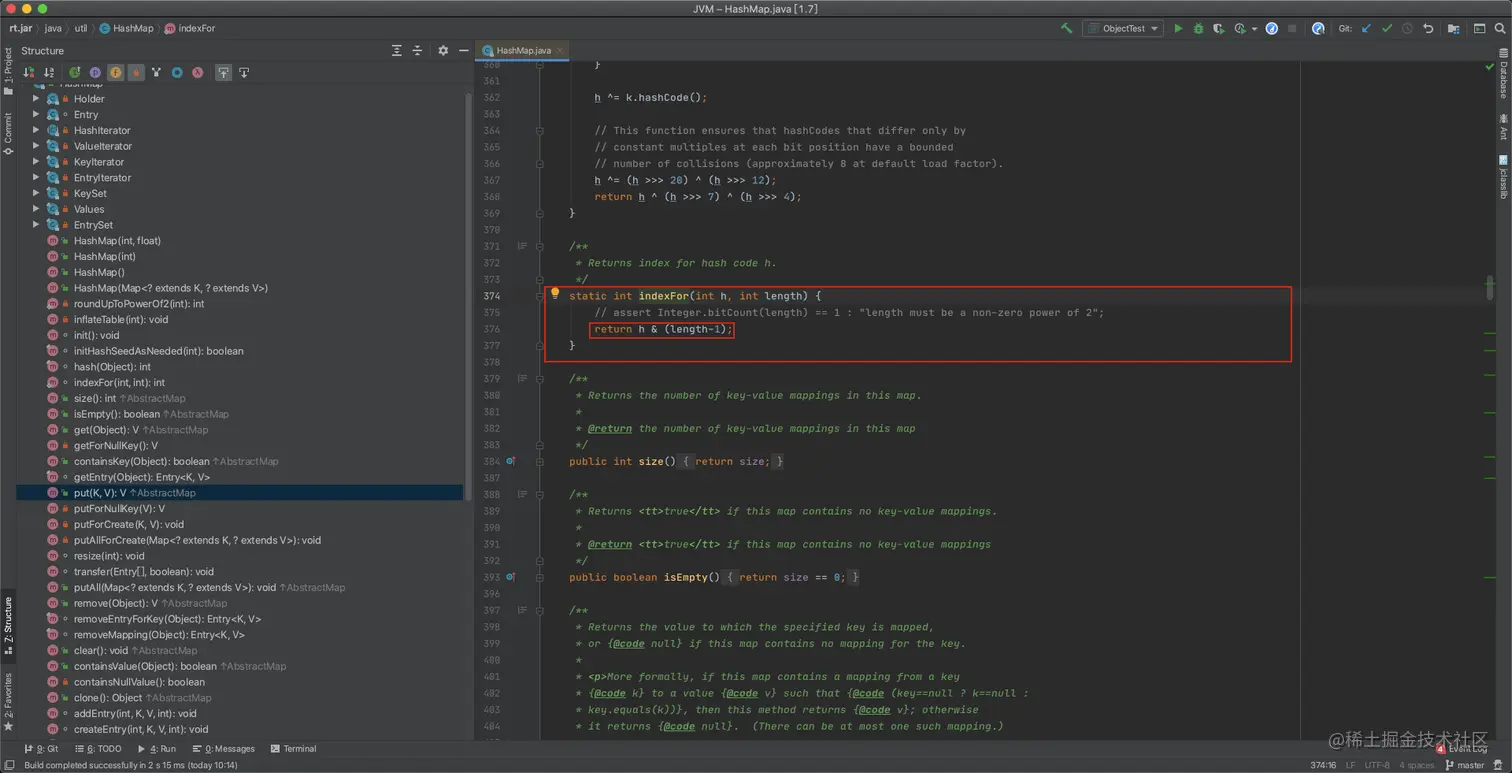Expand the Entry class node
The image size is (1512, 773).
pos(36,114)
